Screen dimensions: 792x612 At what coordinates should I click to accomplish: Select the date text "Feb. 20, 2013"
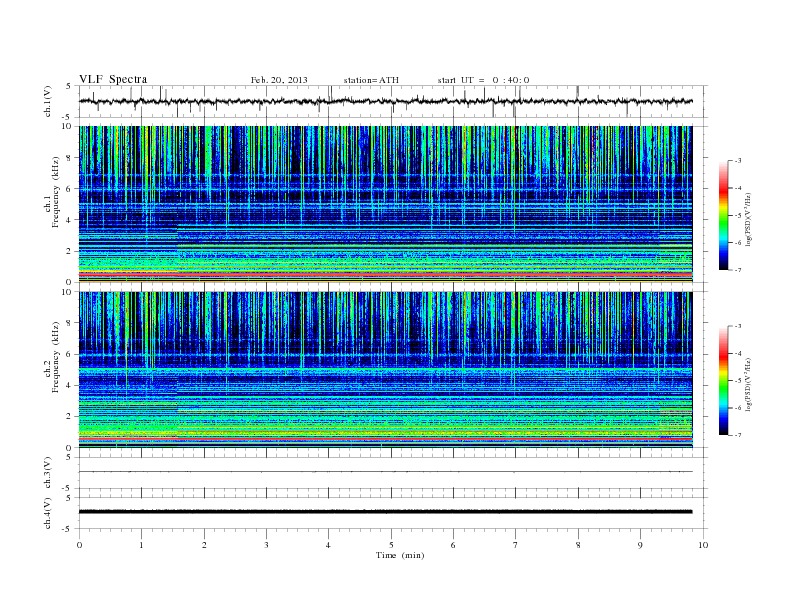click(x=279, y=80)
